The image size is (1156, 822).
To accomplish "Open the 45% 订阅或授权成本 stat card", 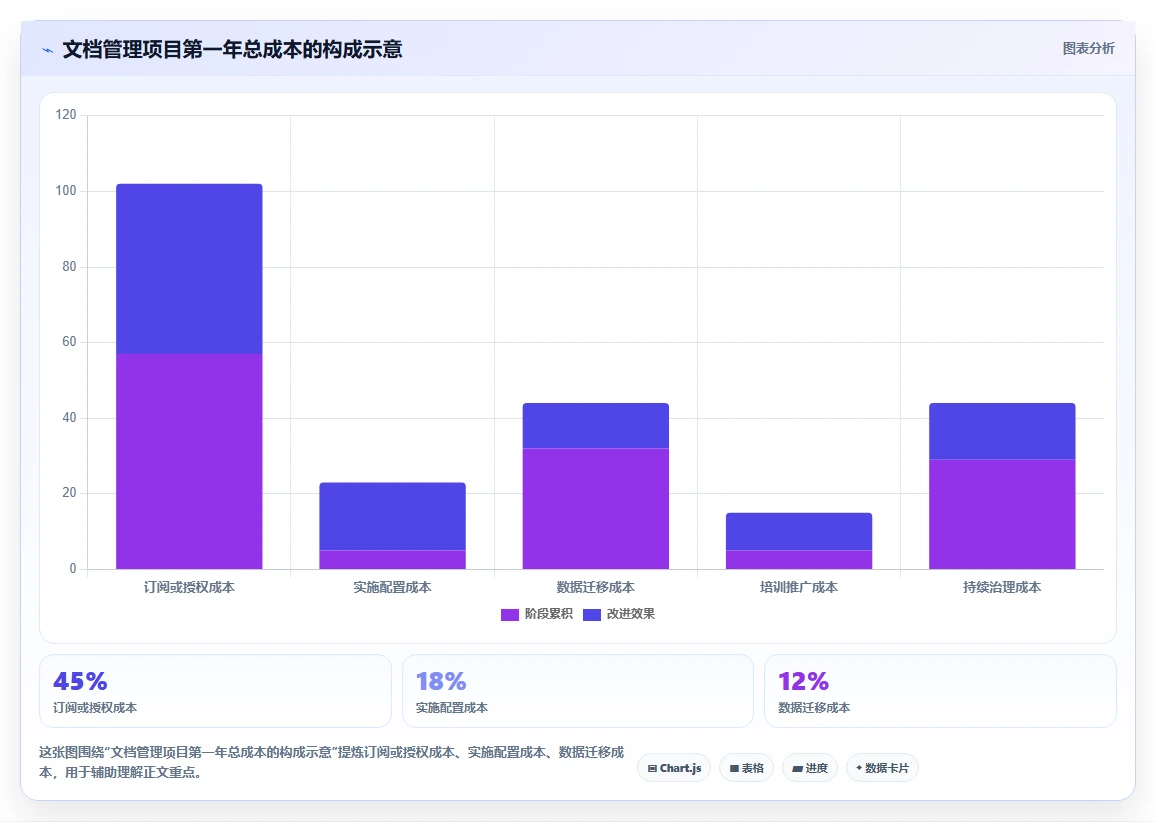I will click(x=215, y=692).
